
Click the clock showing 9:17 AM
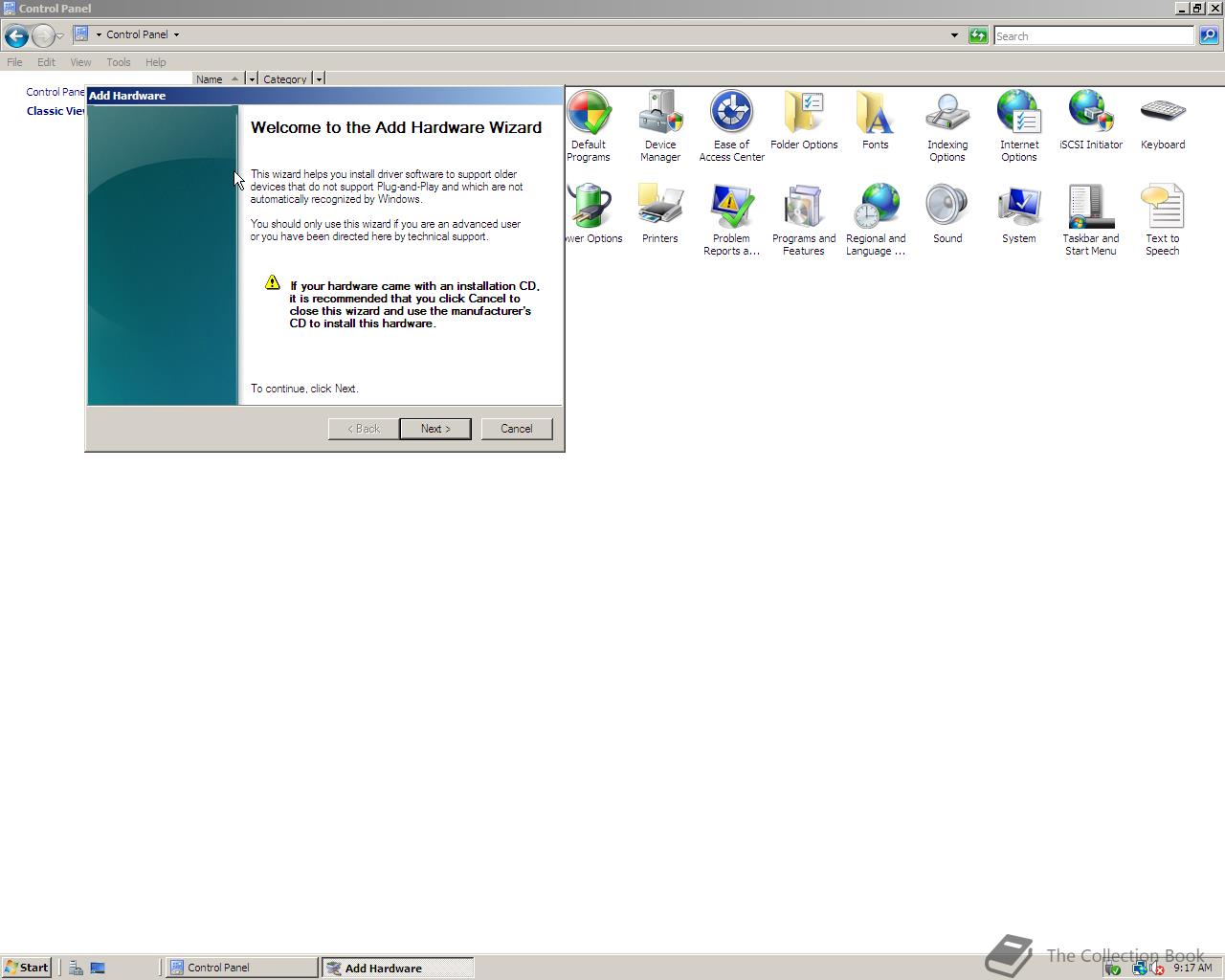point(1192,968)
